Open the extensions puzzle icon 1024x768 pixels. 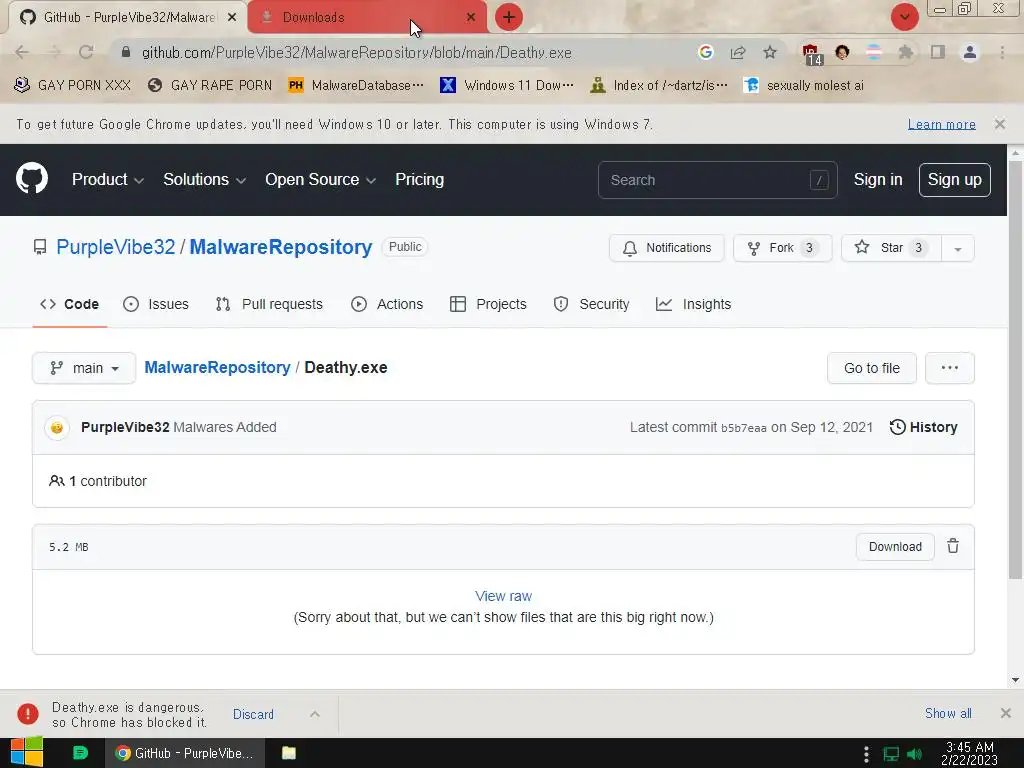[x=905, y=52]
